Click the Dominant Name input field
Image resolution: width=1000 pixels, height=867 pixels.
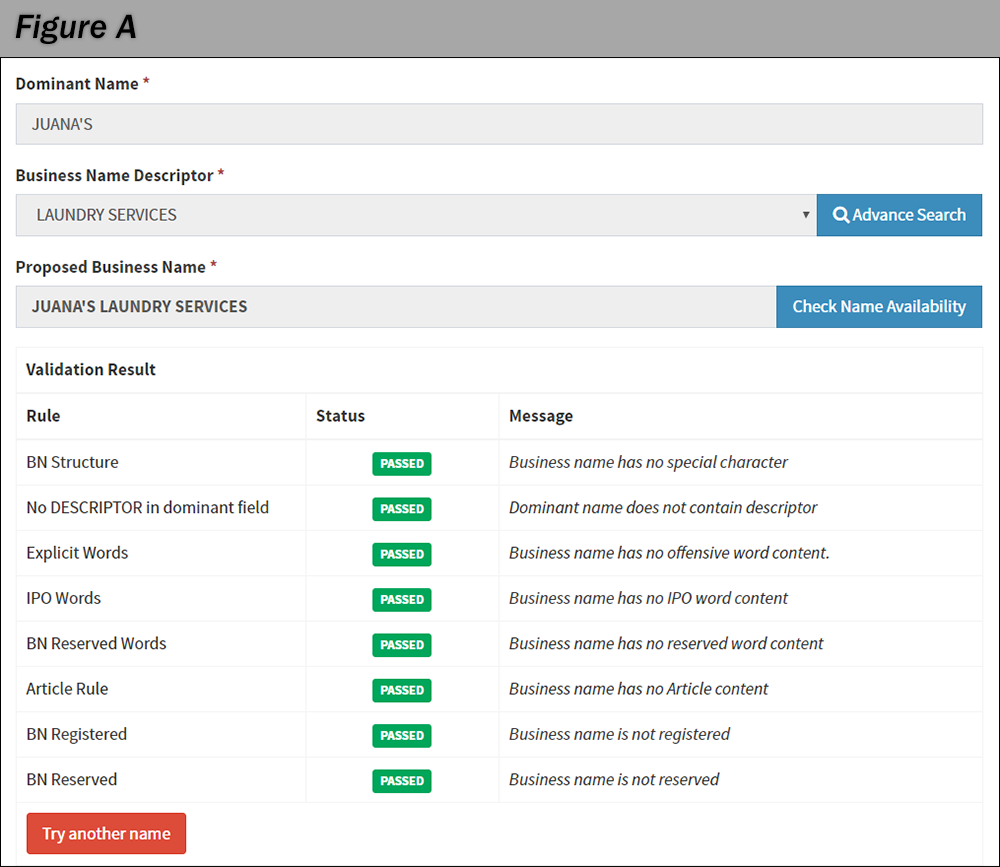(x=499, y=124)
